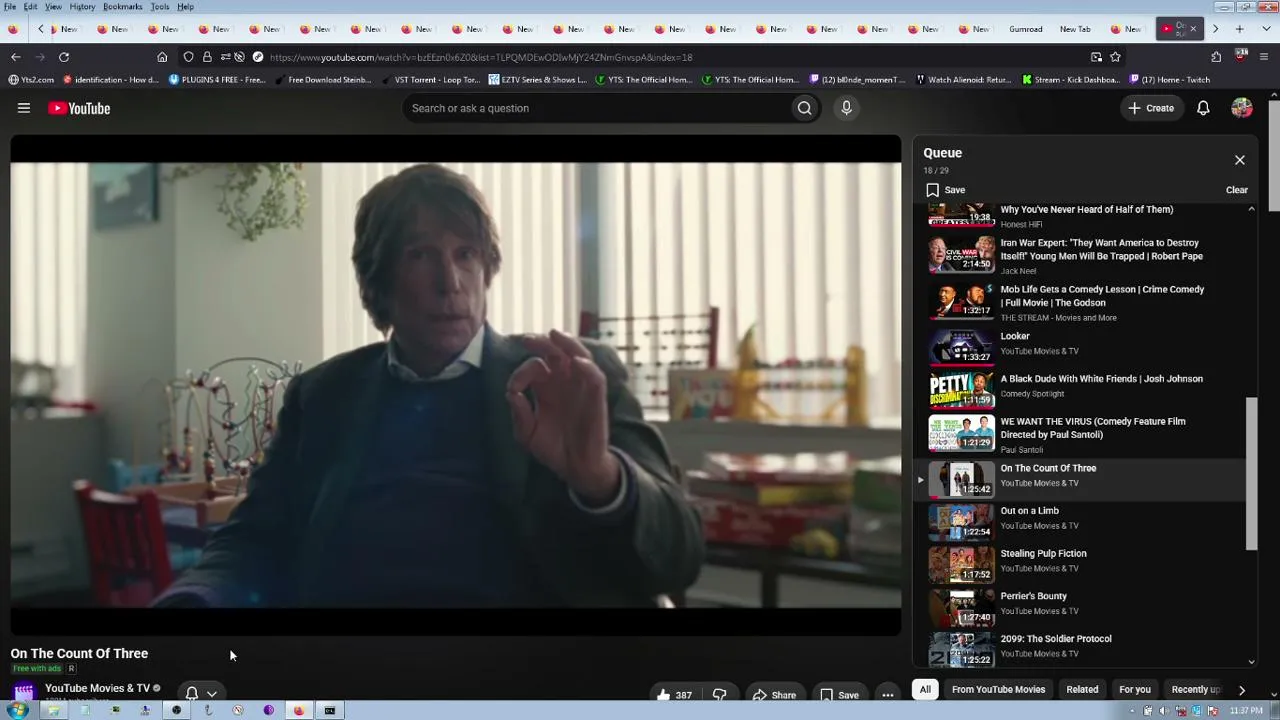Go to YouTube home via the logo

tap(79, 108)
